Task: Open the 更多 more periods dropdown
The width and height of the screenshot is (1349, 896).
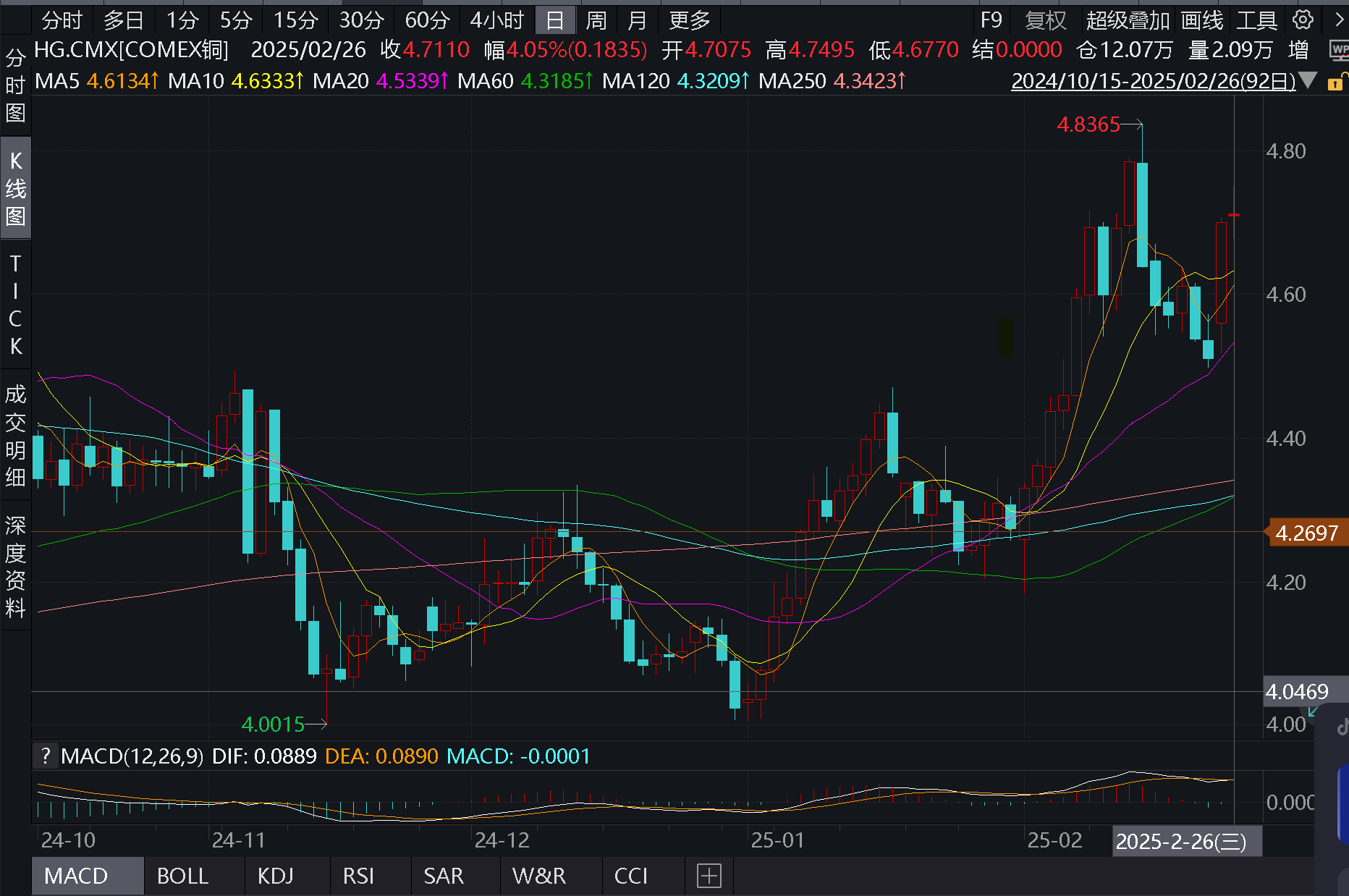Action: coord(689,20)
